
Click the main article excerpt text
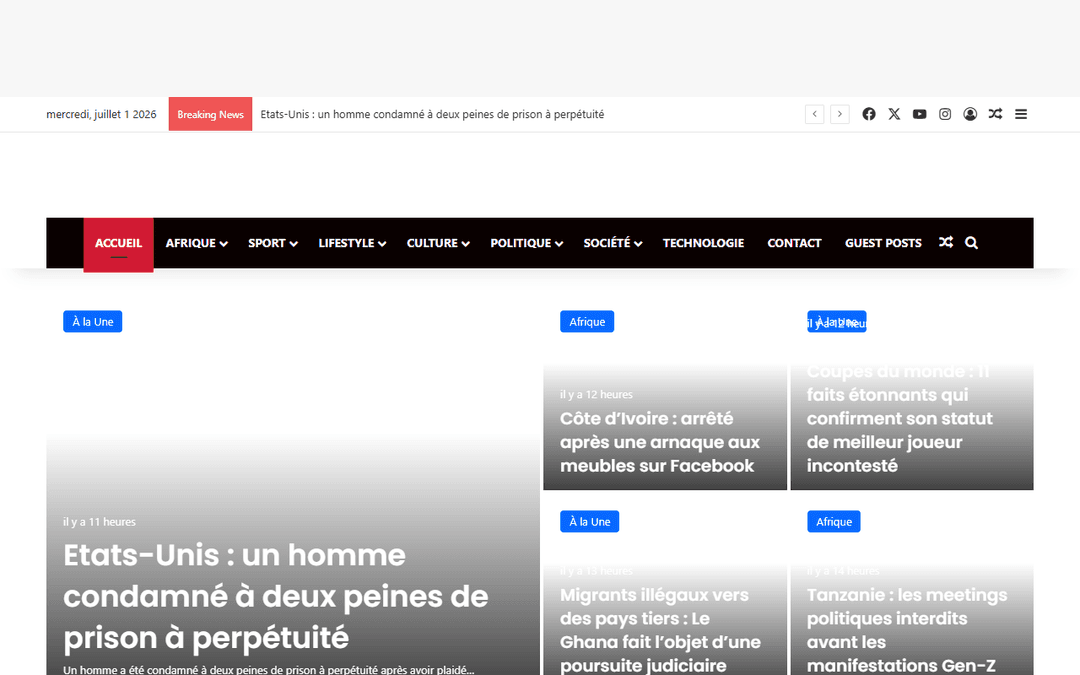(269, 669)
